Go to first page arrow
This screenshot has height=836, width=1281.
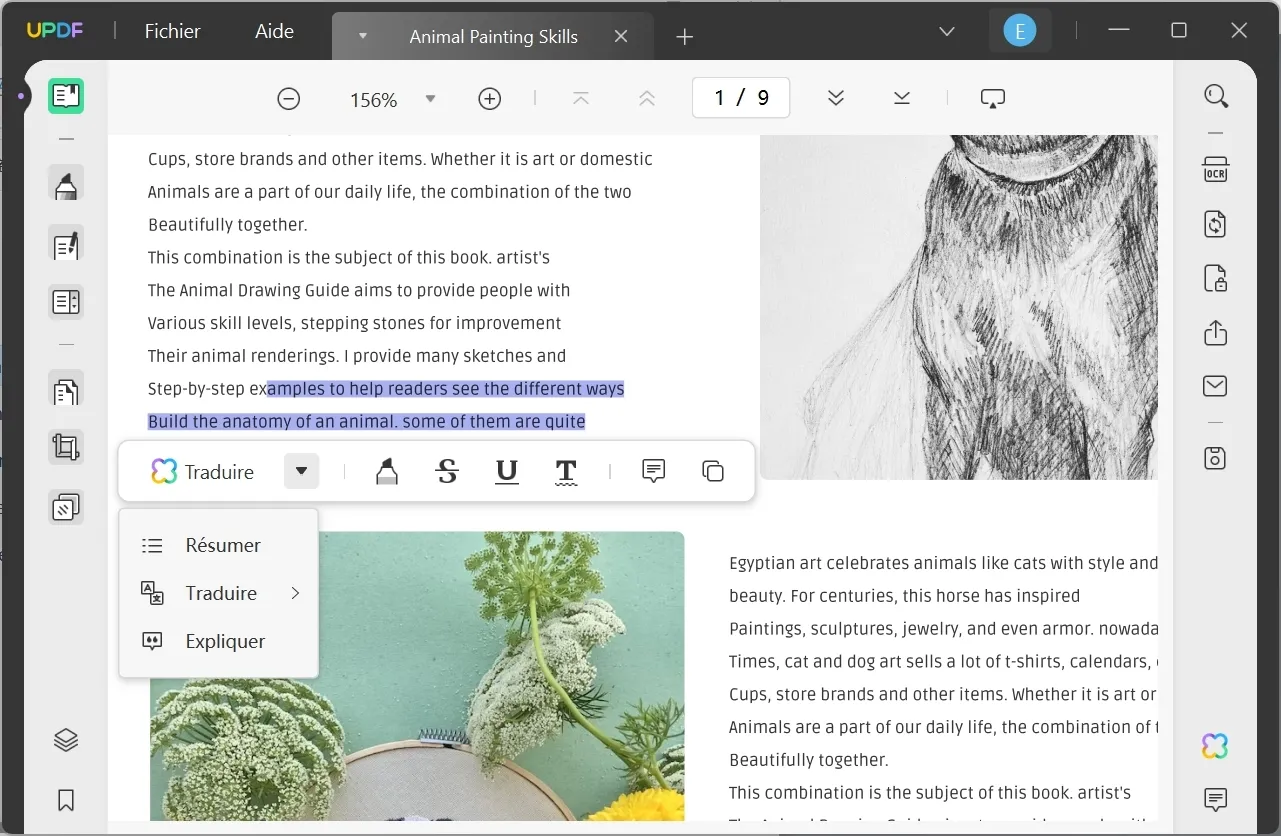coord(581,98)
